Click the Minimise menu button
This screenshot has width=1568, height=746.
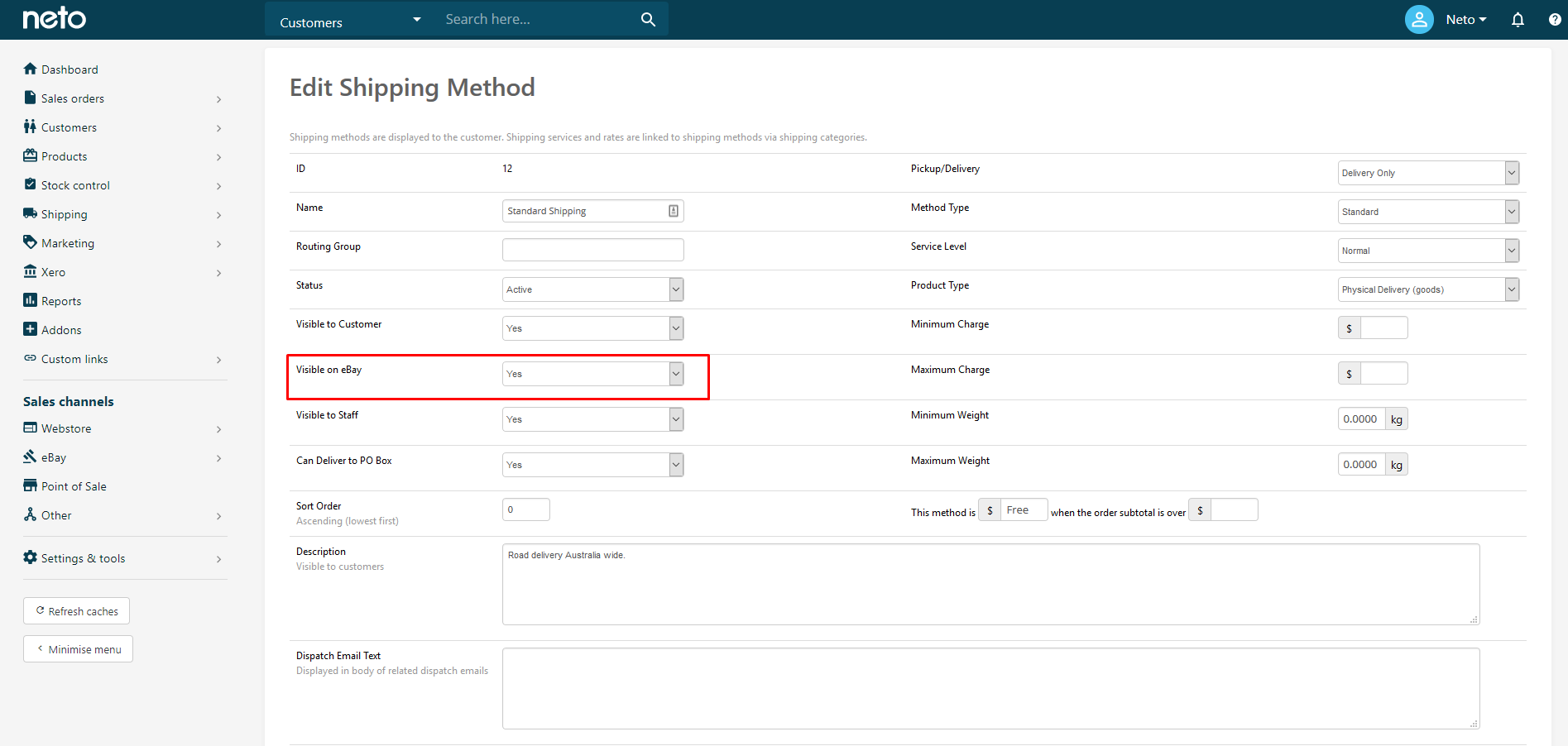(78, 649)
